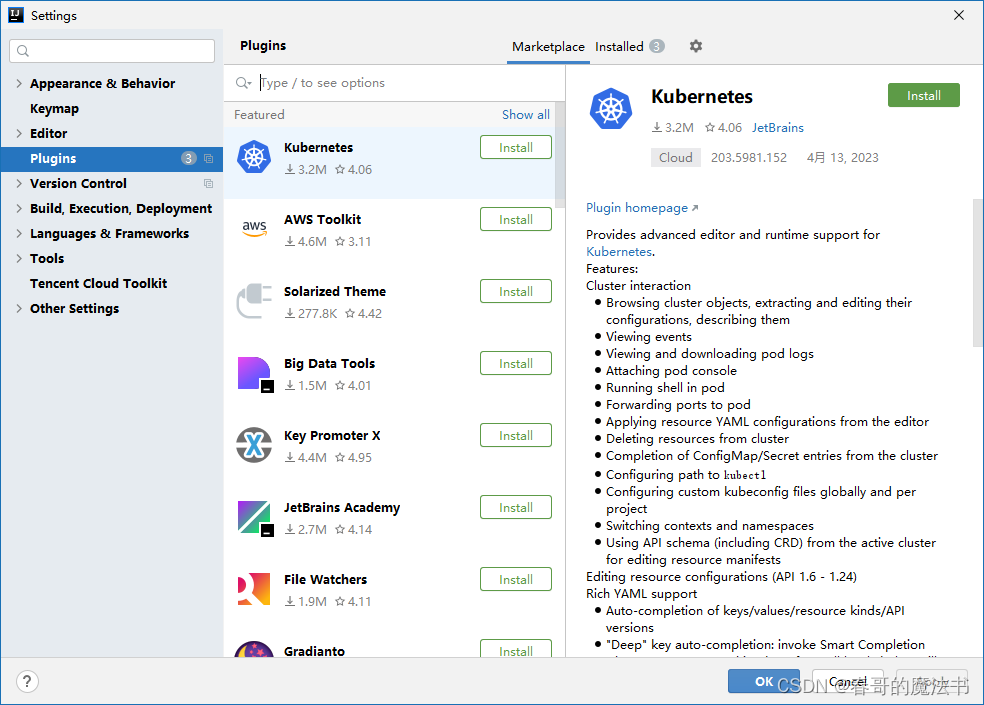Image resolution: width=984 pixels, height=705 pixels.
Task: Select Keymap in settings tree
Action: 55,109
